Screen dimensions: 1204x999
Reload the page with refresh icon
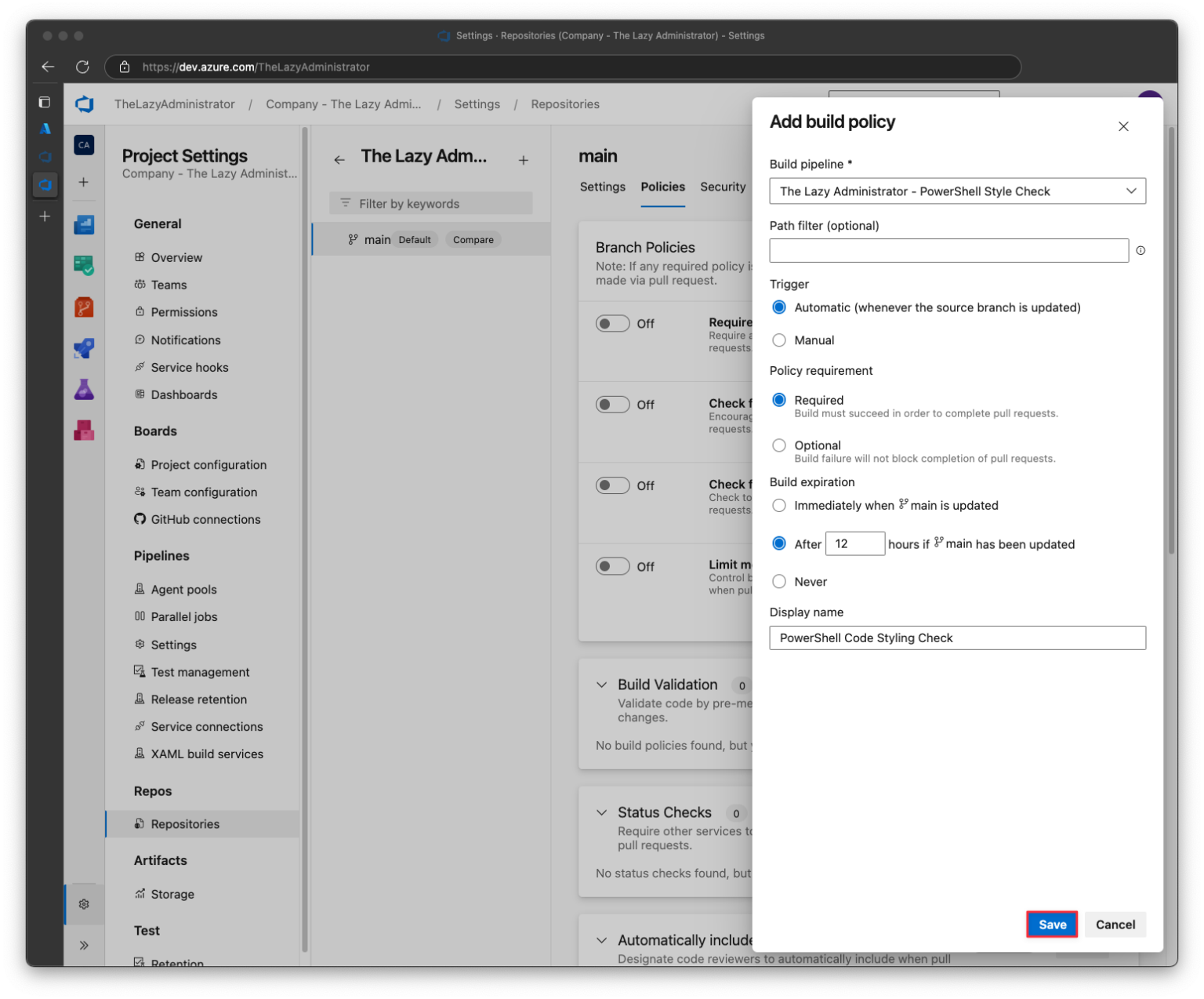pyautogui.click(x=82, y=67)
